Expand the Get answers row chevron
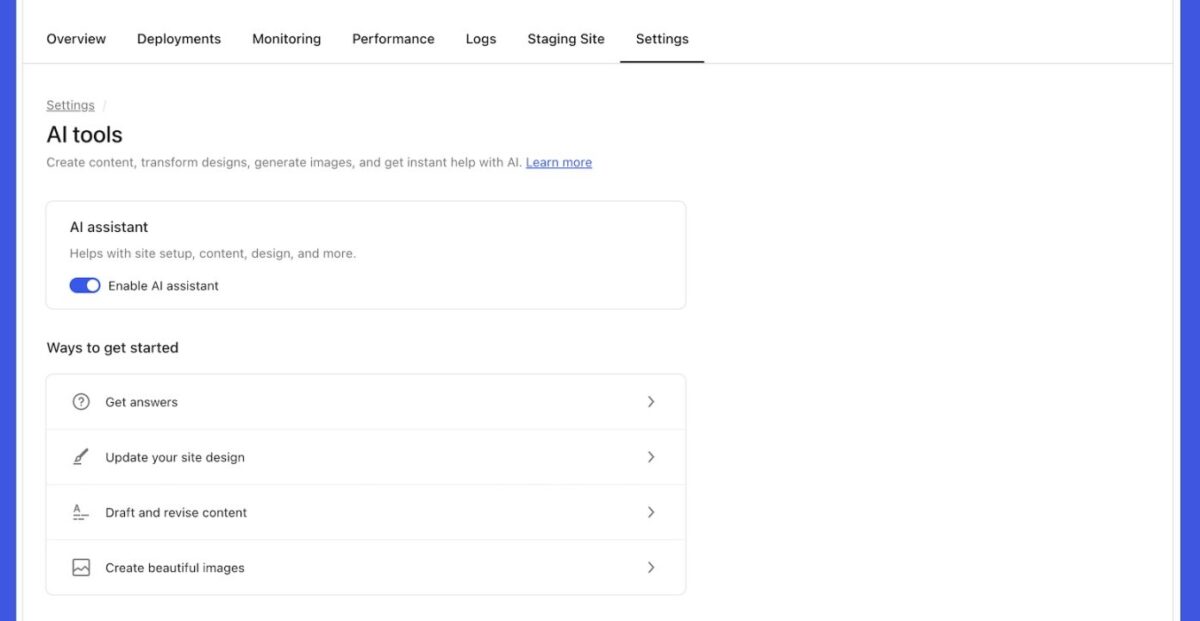 651,401
